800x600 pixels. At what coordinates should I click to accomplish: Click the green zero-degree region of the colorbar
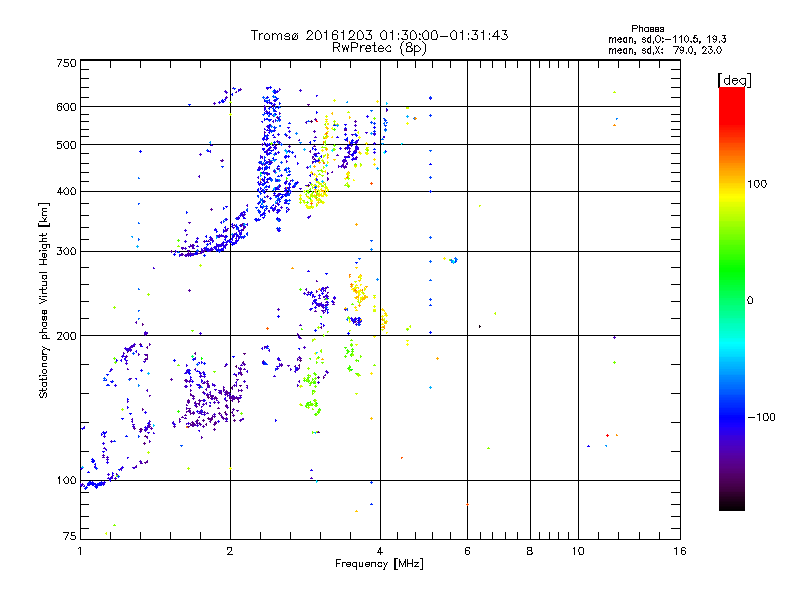[x=732, y=300]
